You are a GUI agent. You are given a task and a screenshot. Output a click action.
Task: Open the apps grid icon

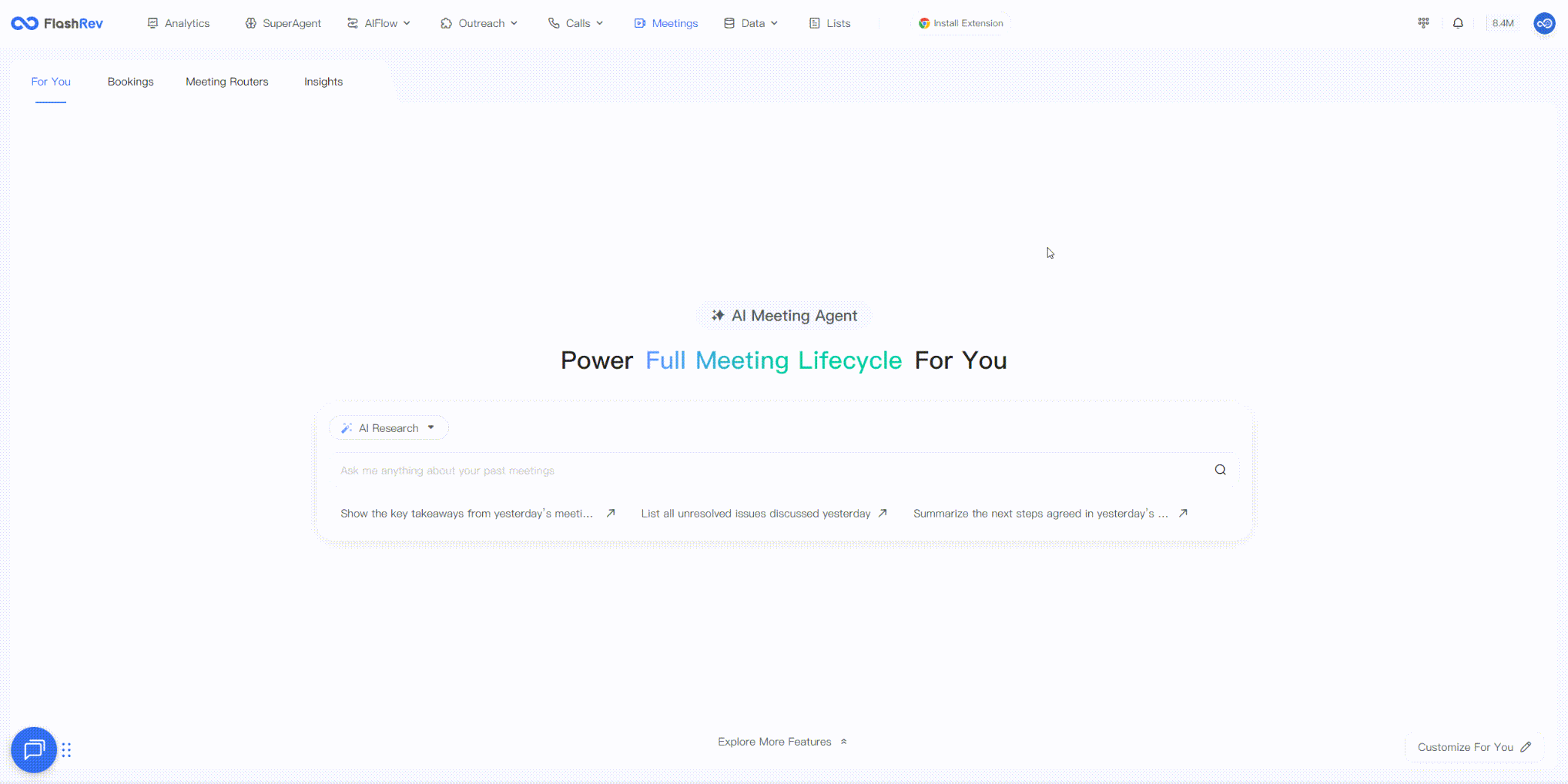(x=1423, y=23)
